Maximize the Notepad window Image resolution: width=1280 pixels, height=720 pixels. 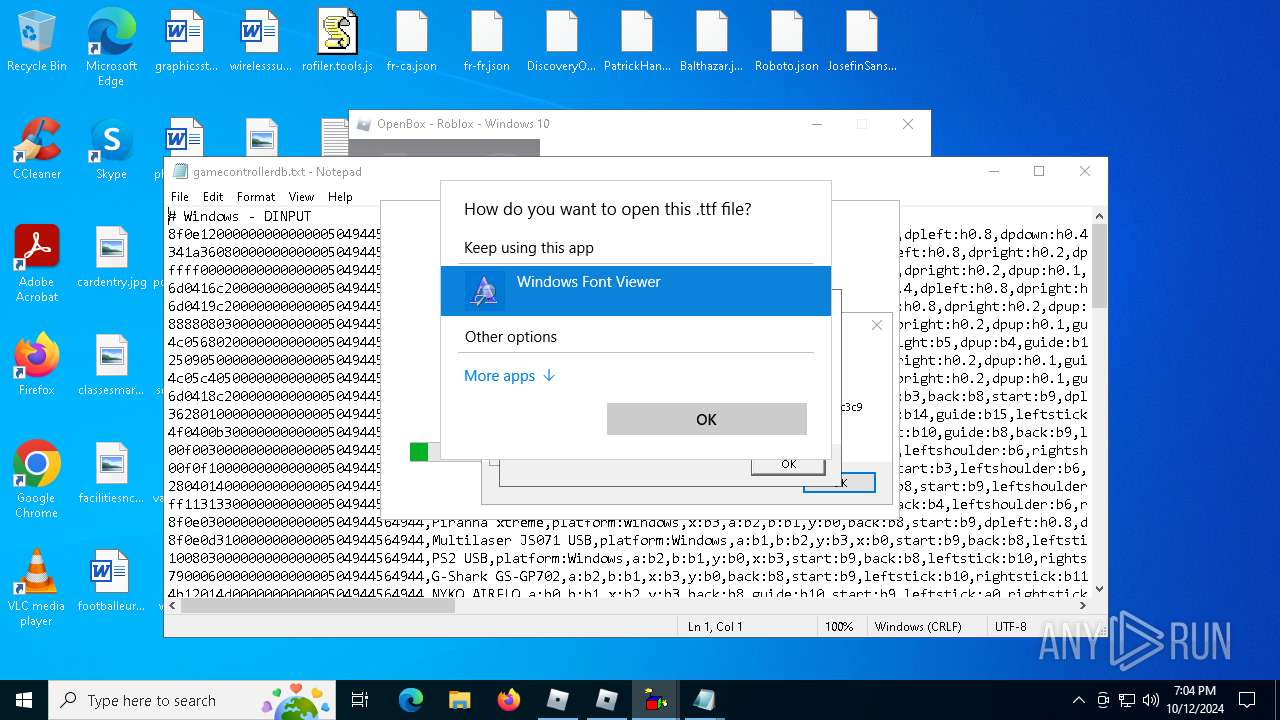(1039, 171)
